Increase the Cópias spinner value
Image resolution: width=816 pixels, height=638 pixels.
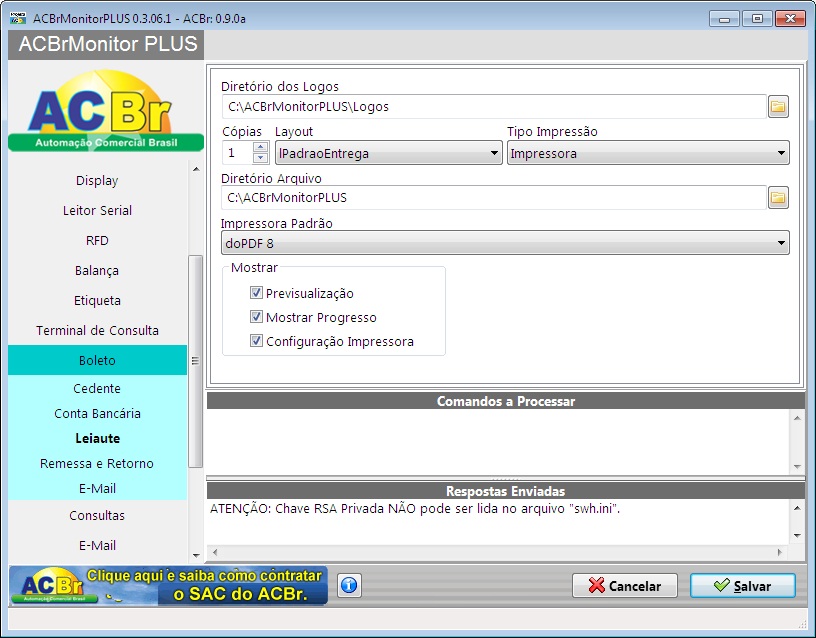pyautogui.click(x=261, y=147)
